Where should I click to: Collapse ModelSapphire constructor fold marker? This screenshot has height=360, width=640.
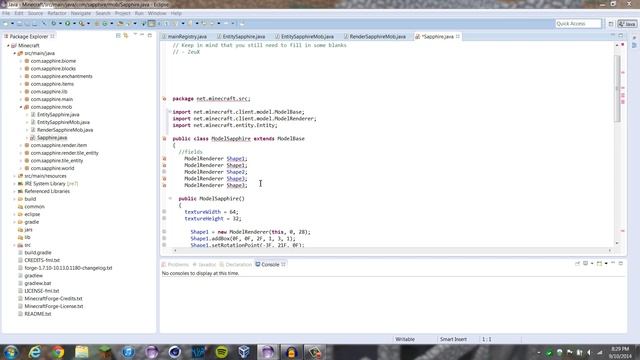(x=170, y=198)
